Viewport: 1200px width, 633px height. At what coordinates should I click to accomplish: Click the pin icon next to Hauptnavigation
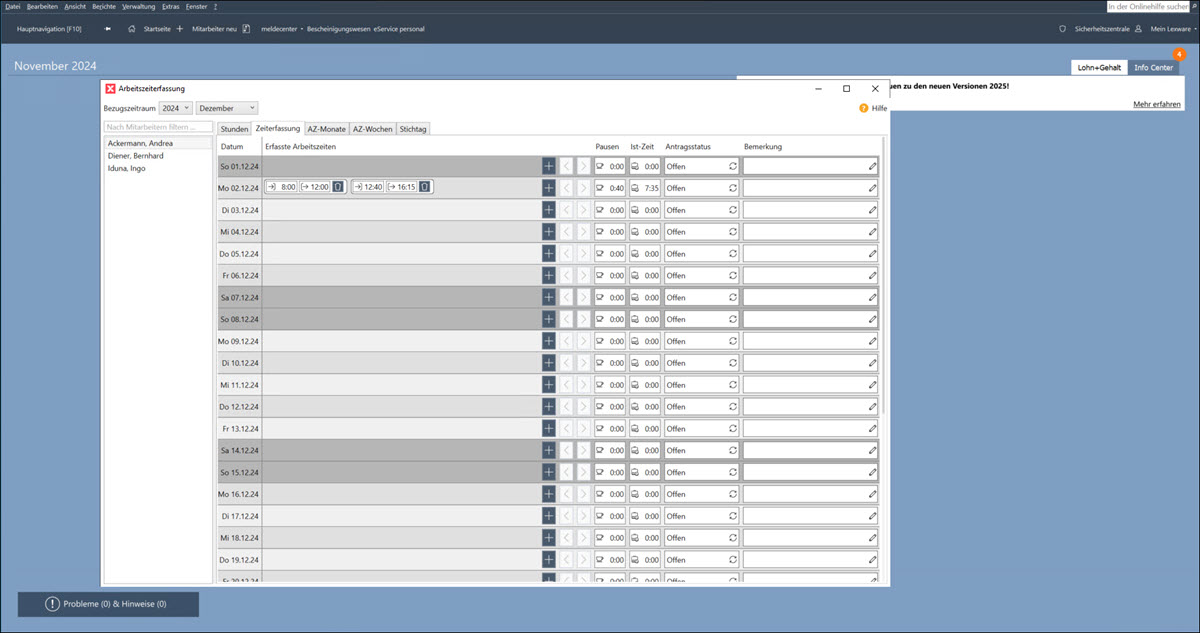point(107,29)
